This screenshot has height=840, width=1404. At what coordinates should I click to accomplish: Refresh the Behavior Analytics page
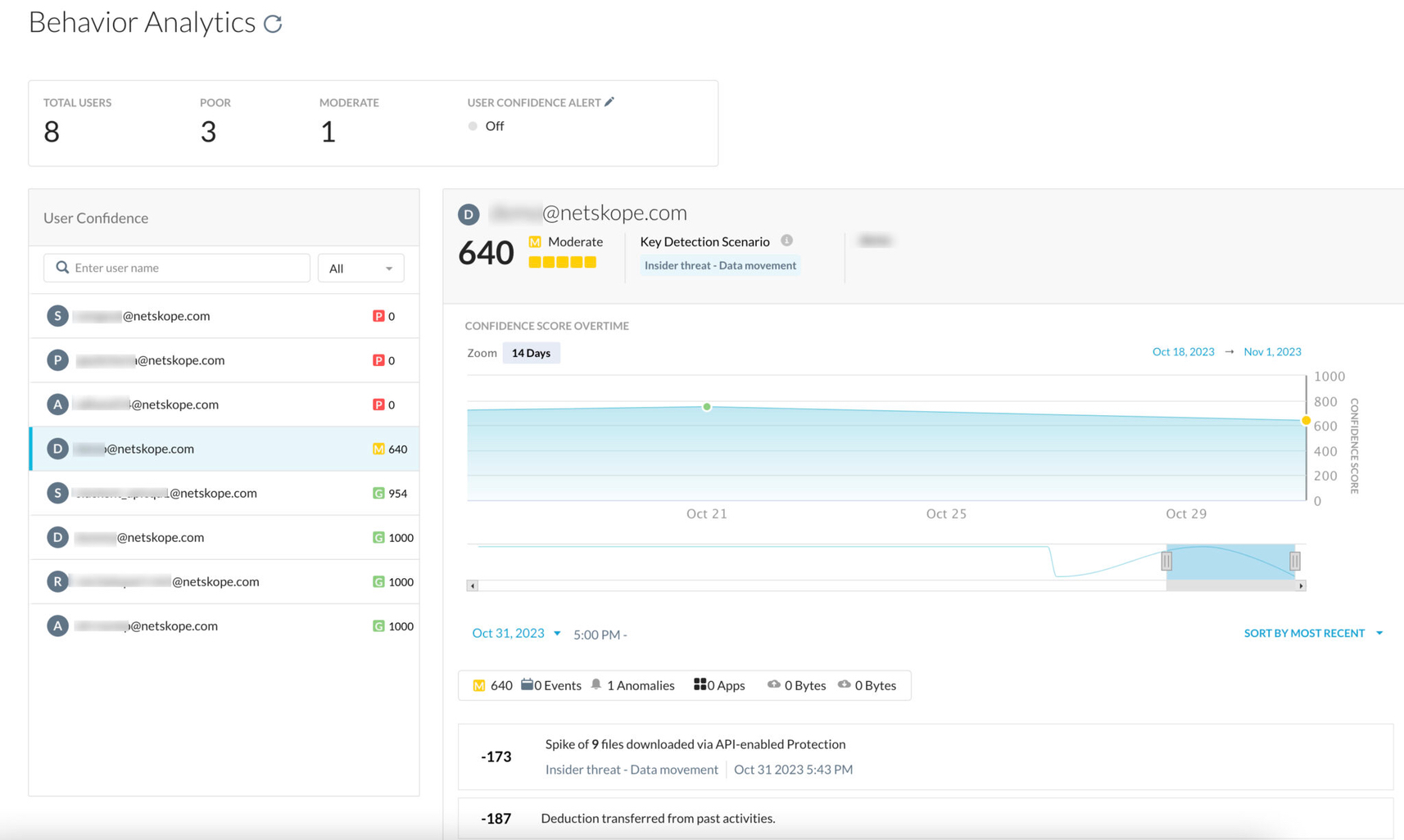(x=274, y=22)
